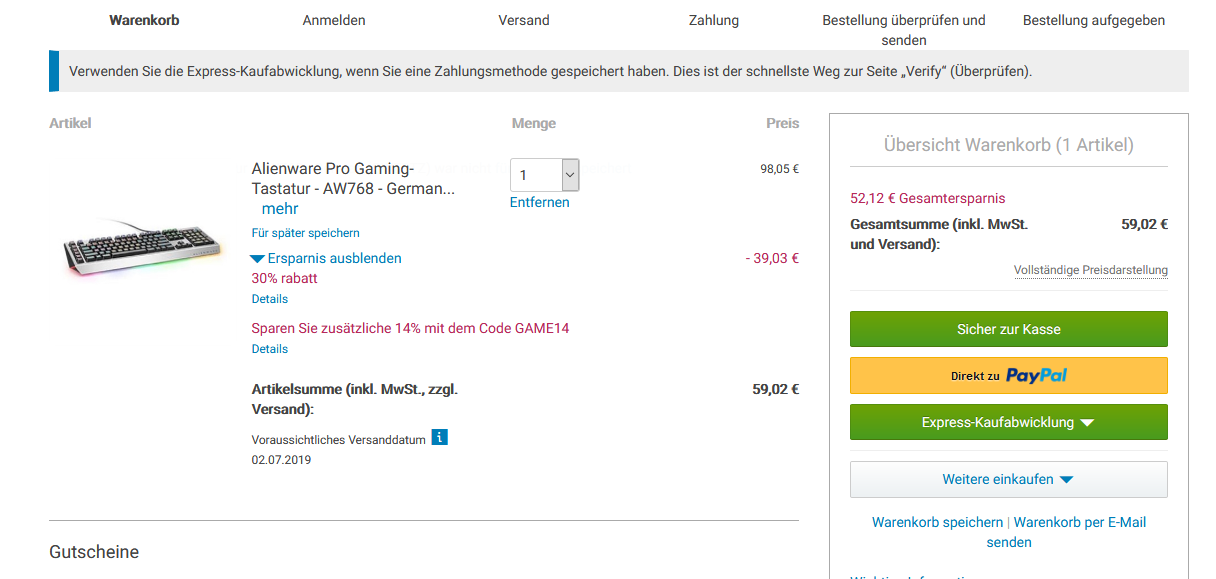Select the Zahlung checkout step

tap(714, 20)
